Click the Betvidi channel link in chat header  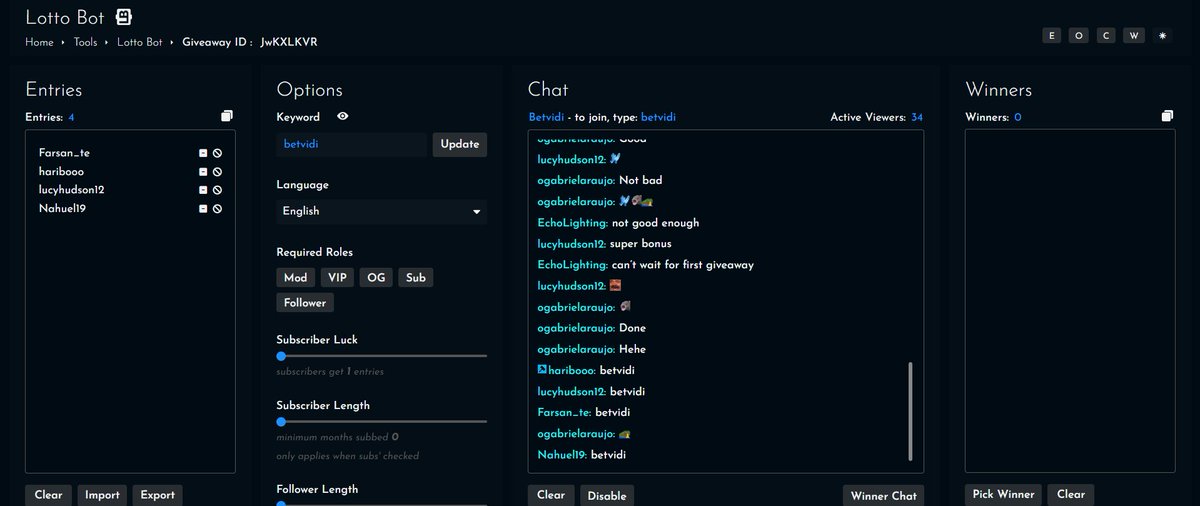pyautogui.click(x=548, y=117)
